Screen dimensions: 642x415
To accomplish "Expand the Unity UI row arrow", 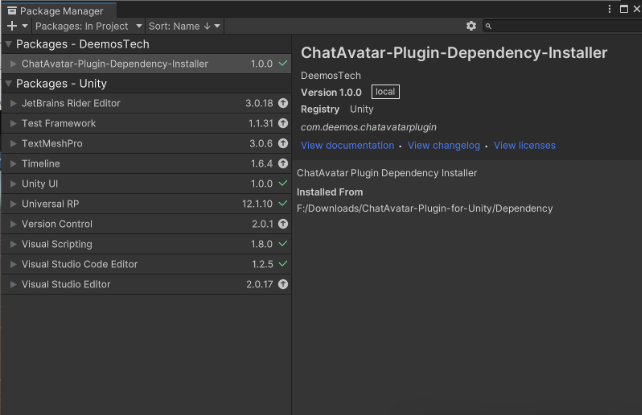I will [x=13, y=184].
